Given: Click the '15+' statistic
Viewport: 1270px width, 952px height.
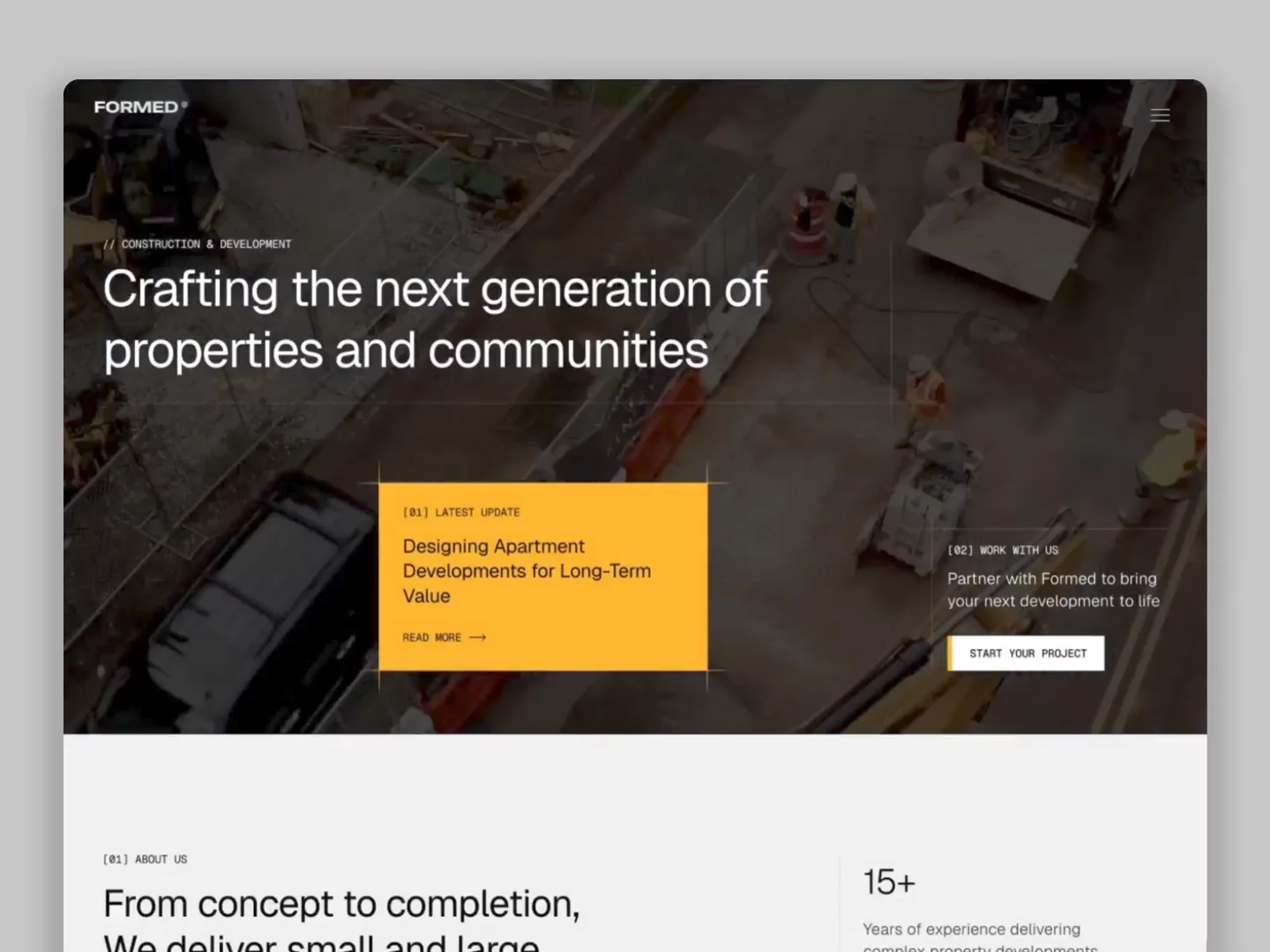Looking at the screenshot, I should (889, 882).
